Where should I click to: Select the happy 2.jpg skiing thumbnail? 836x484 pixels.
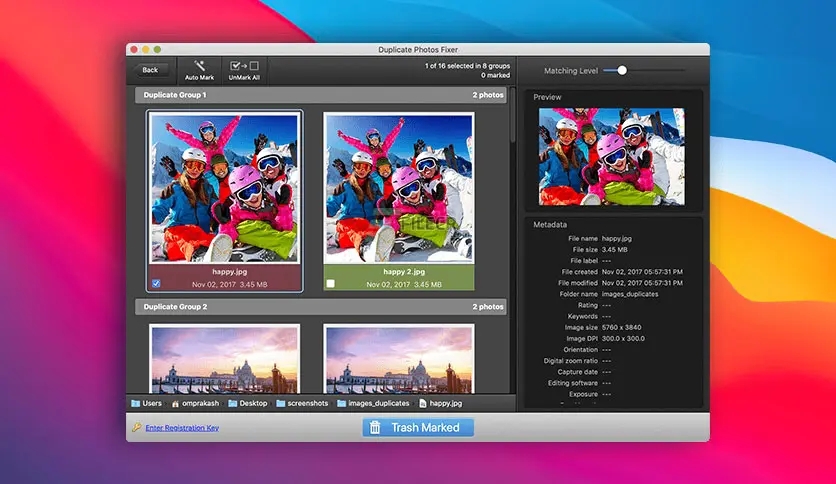(399, 187)
